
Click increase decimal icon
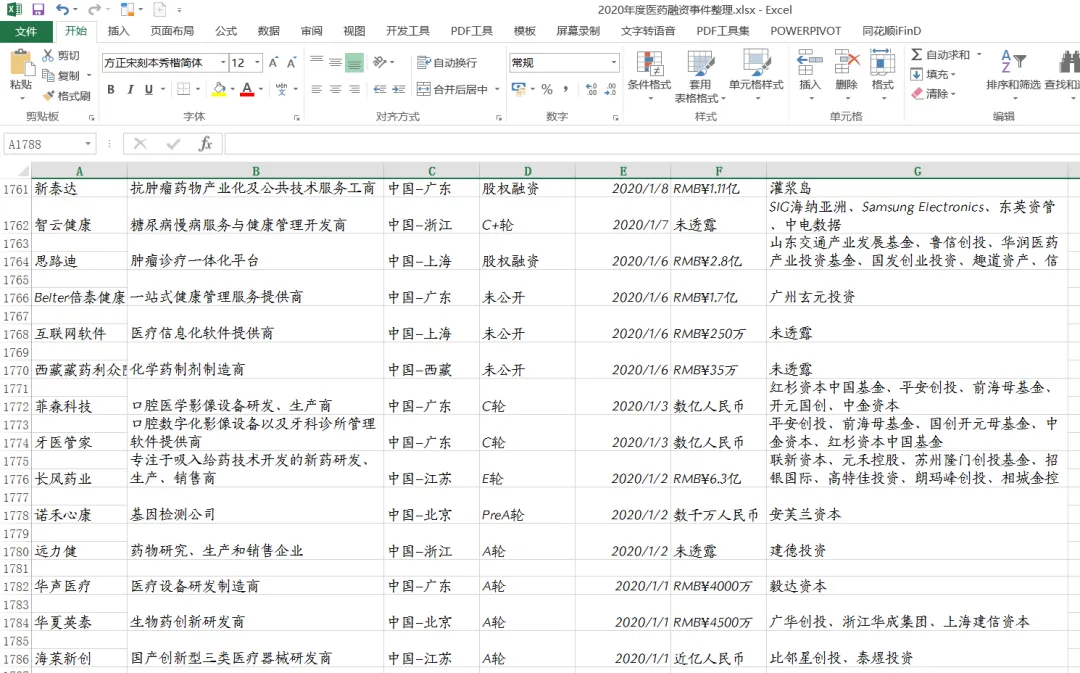click(591, 89)
